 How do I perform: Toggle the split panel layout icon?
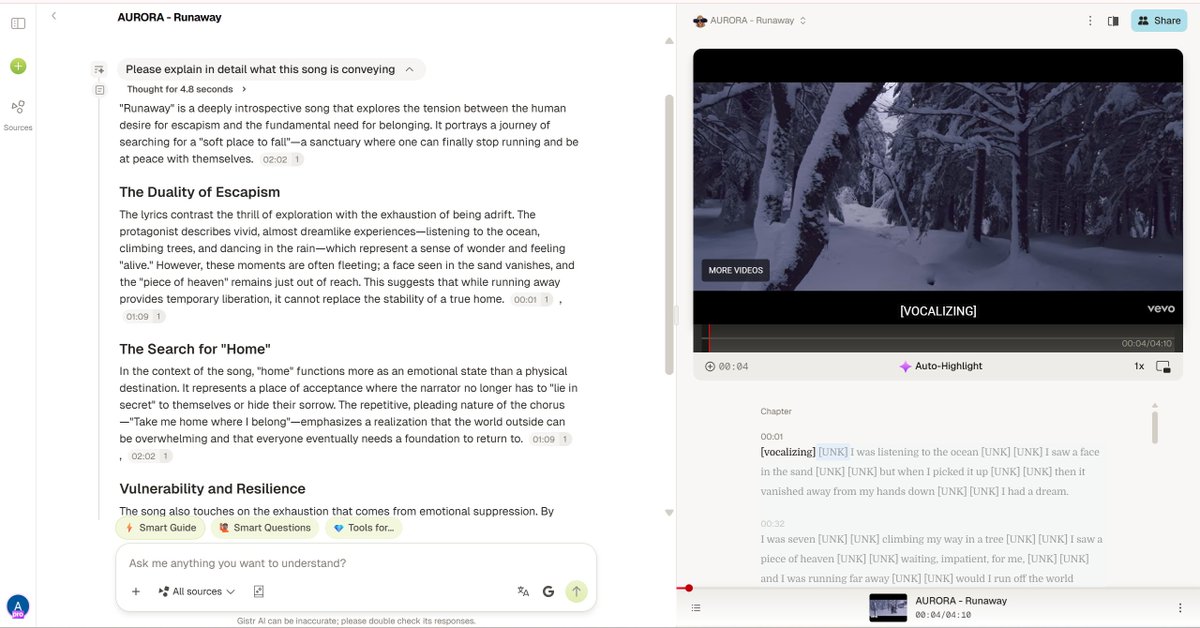point(1113,20)
